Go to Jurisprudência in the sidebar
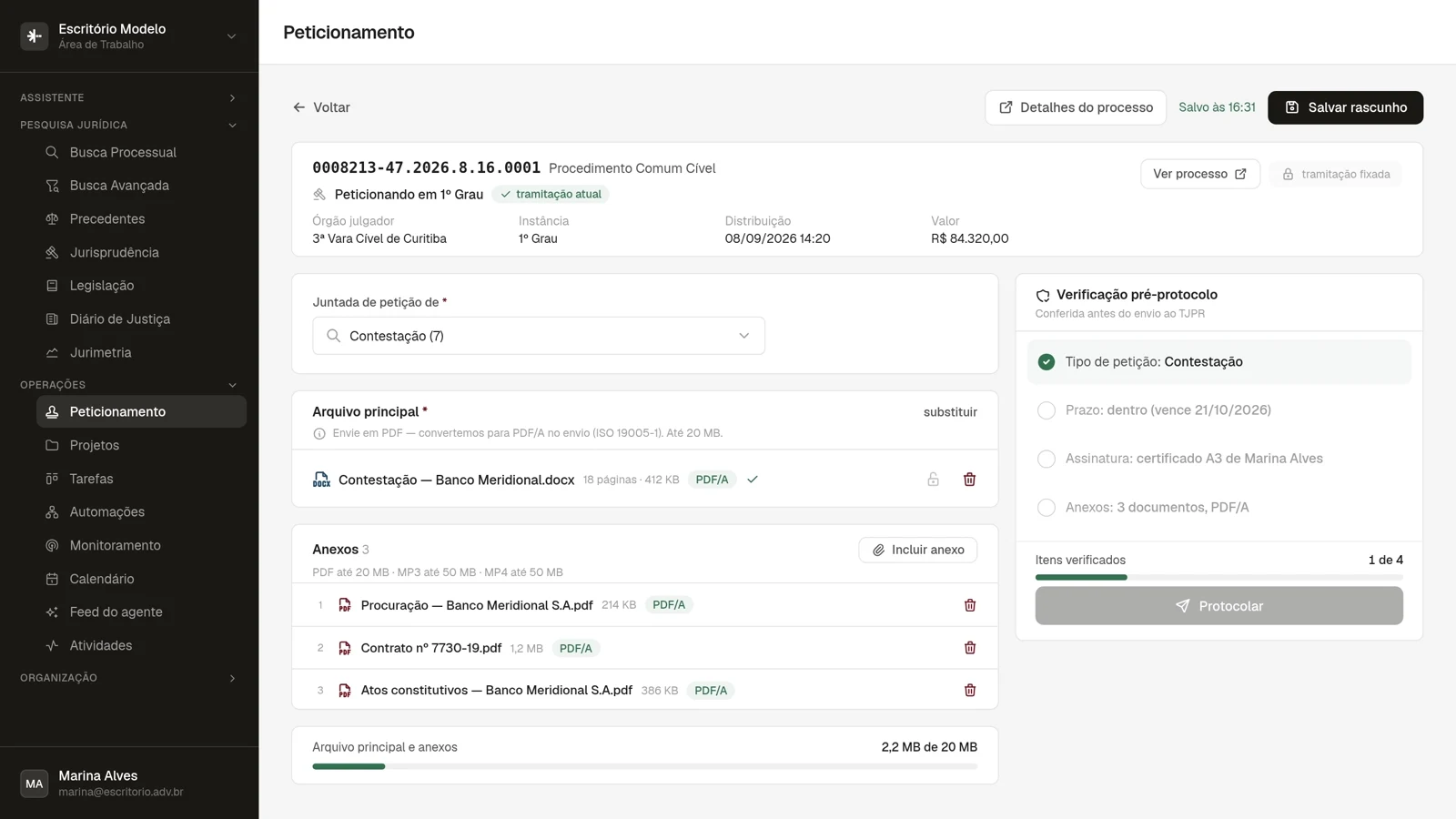Image resolution: width=1456 pixels, height=819 pixels. pos(141,253)
